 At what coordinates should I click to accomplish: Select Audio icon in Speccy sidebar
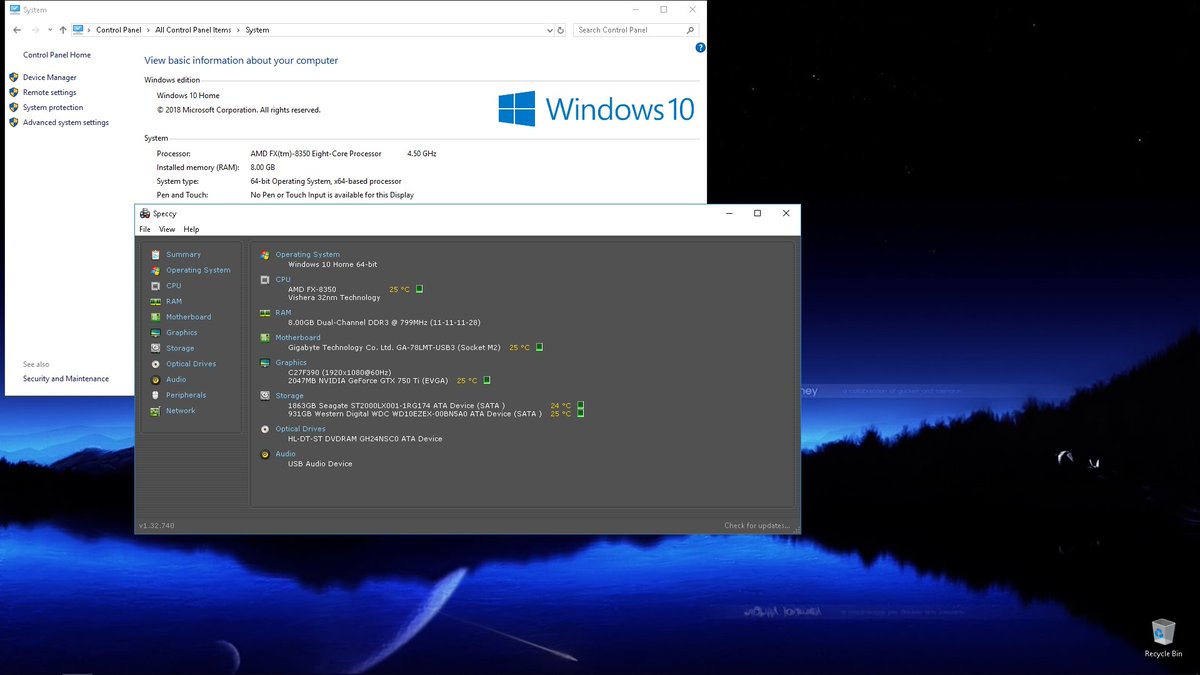point(155,380)
